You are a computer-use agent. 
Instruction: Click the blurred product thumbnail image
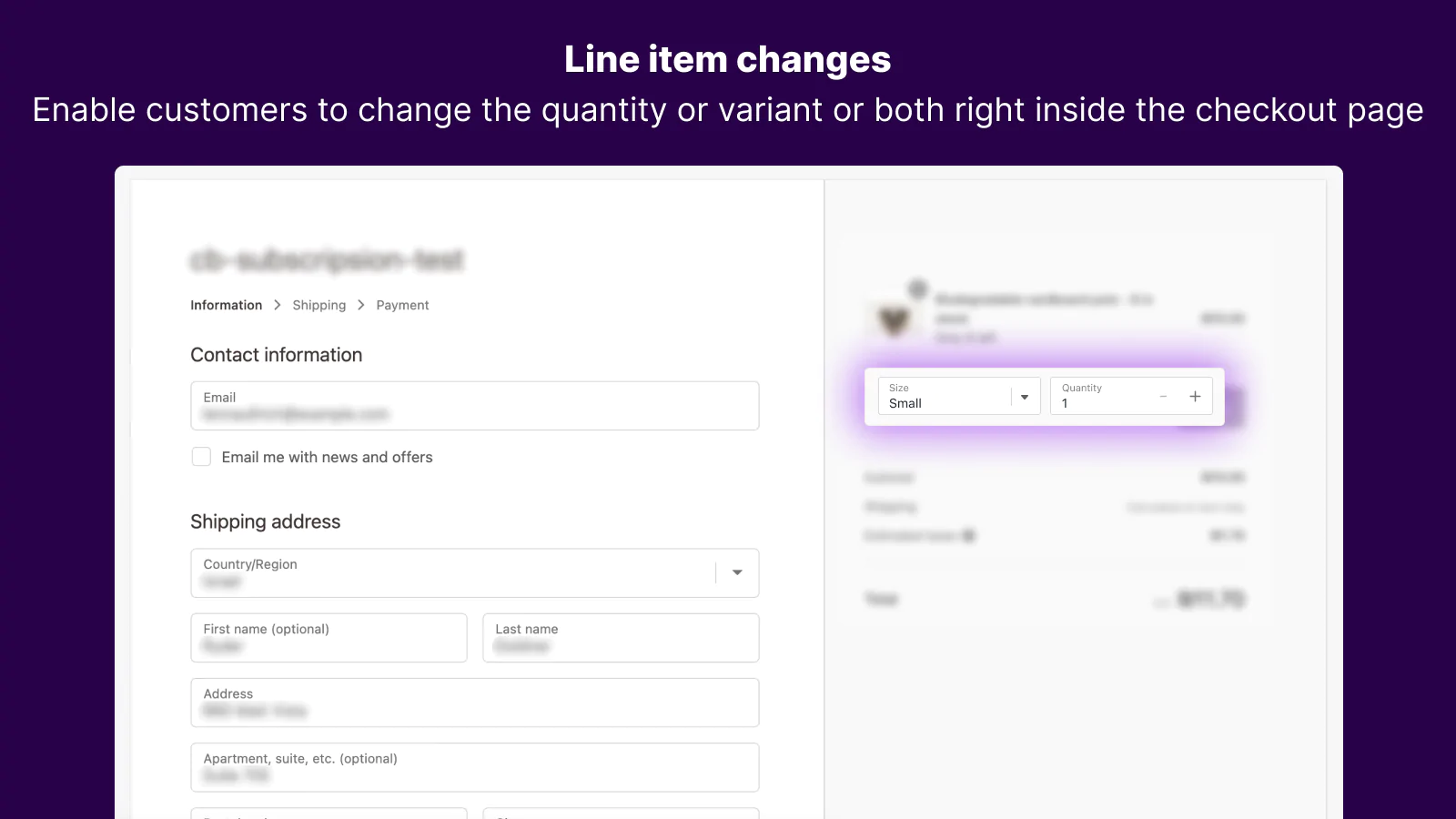(x=894, y=319)
